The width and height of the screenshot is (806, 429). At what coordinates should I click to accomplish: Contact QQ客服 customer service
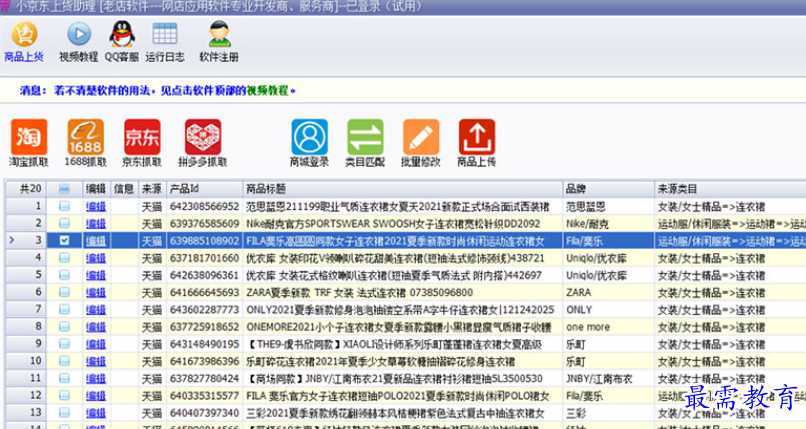(122, 41)
